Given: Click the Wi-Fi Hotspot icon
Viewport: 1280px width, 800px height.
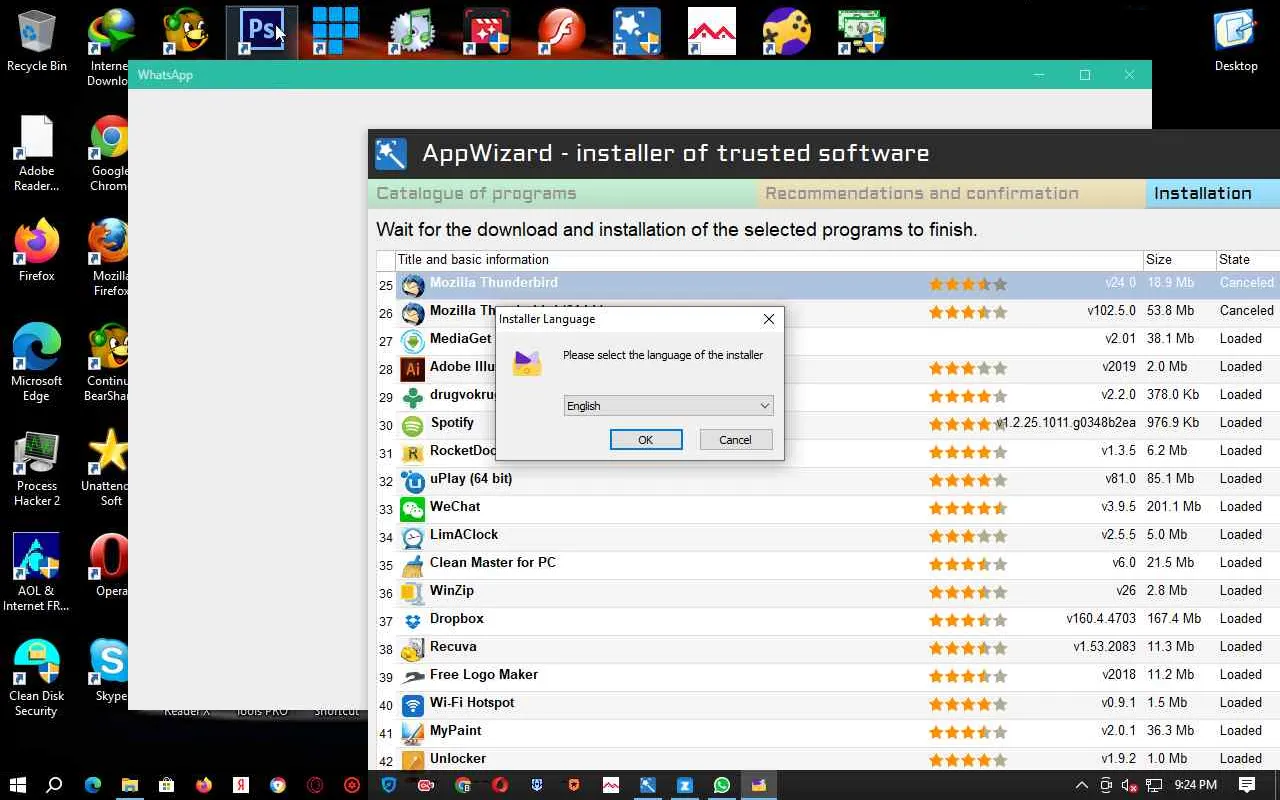Looking at the screenshot, I should [413, 705].
